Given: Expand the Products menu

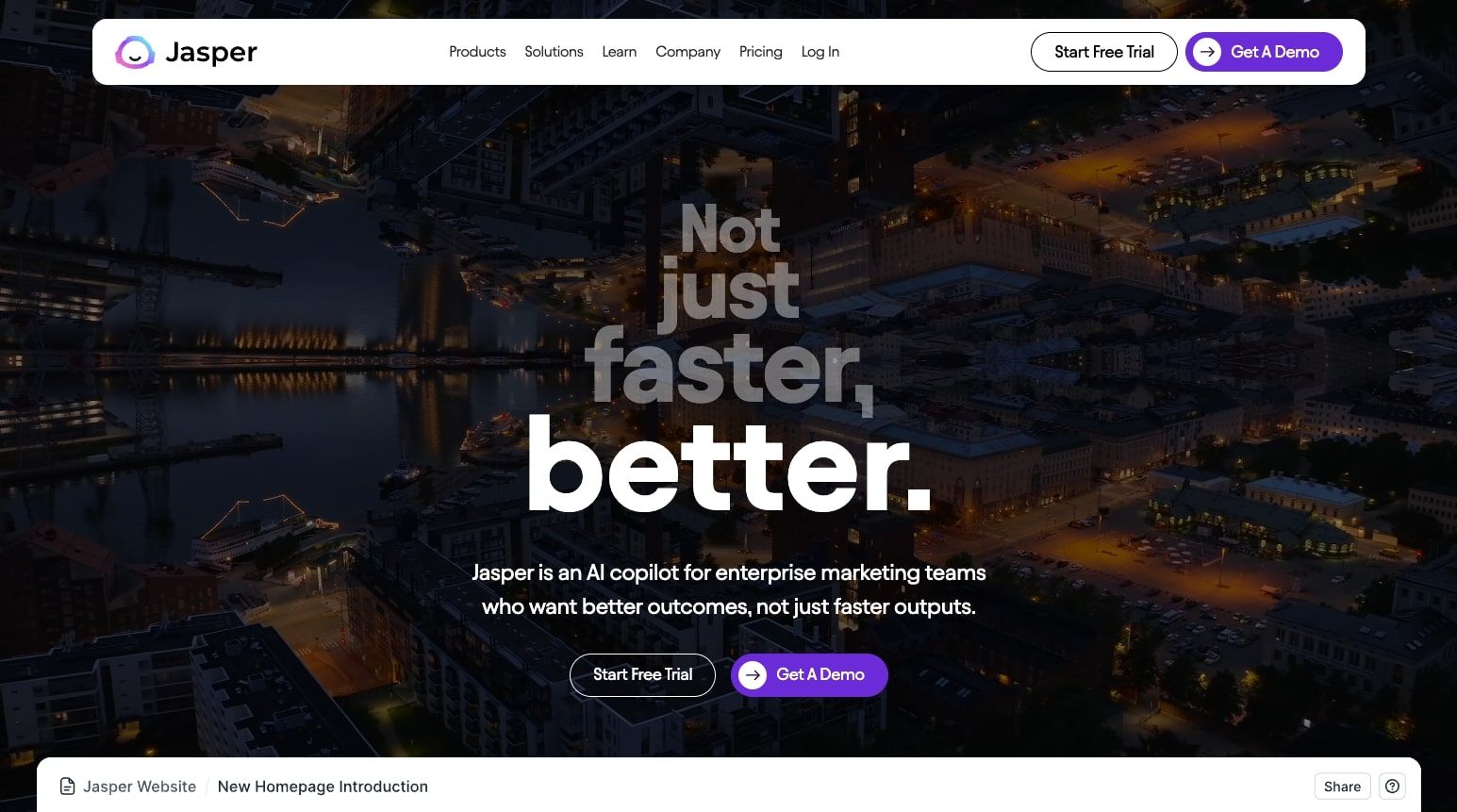Looking at the screenshot, I should pos(477,52).
